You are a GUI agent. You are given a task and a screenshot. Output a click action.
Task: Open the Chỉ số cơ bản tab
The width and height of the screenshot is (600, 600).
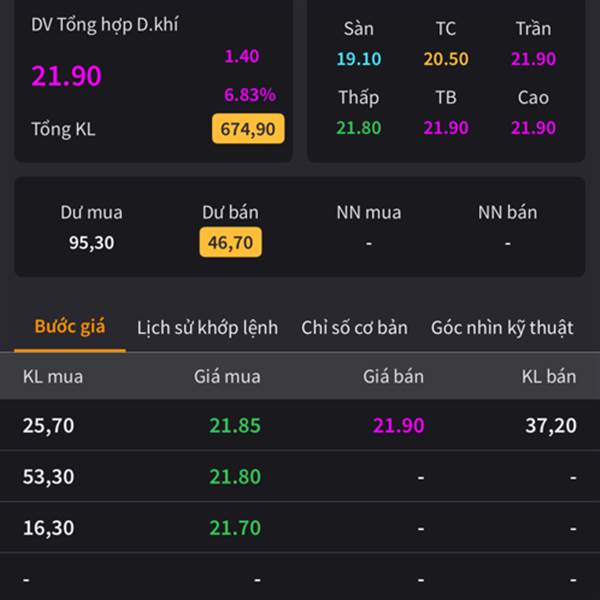coord(354,328)
